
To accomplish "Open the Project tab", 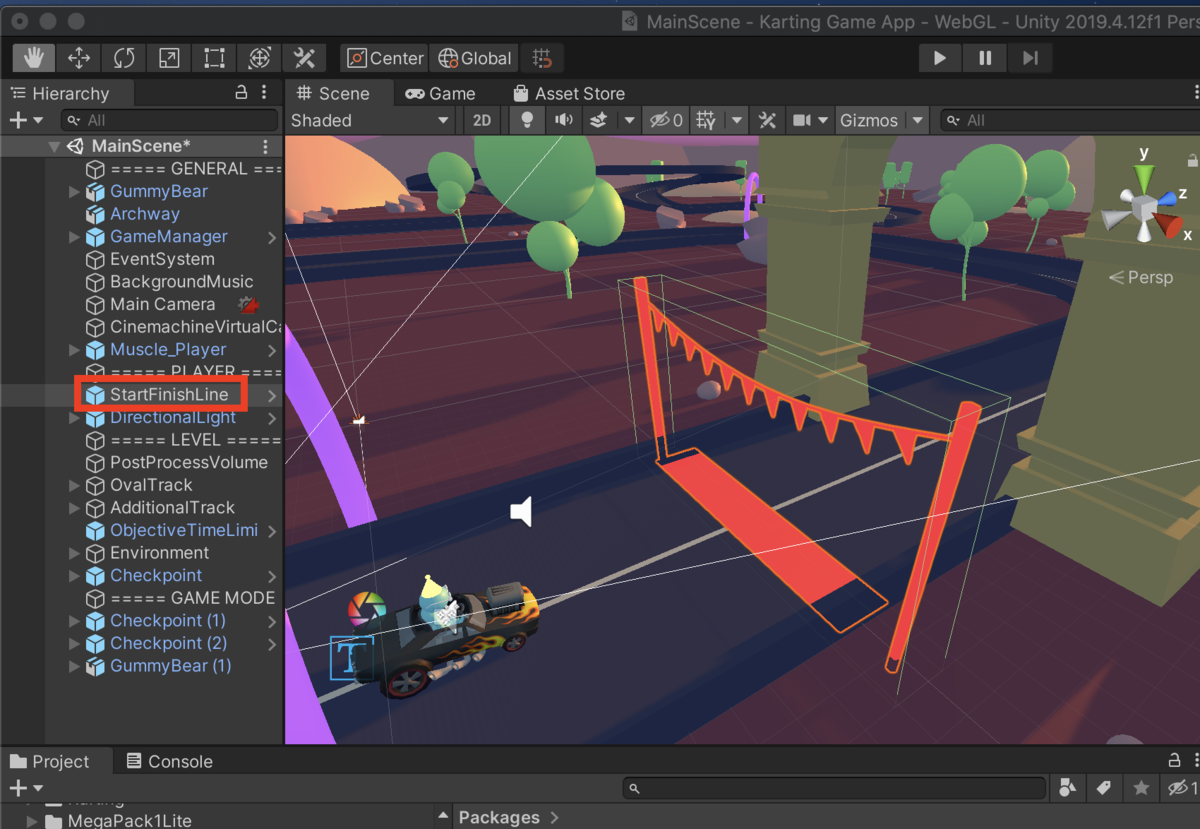I will click(50, 761).
